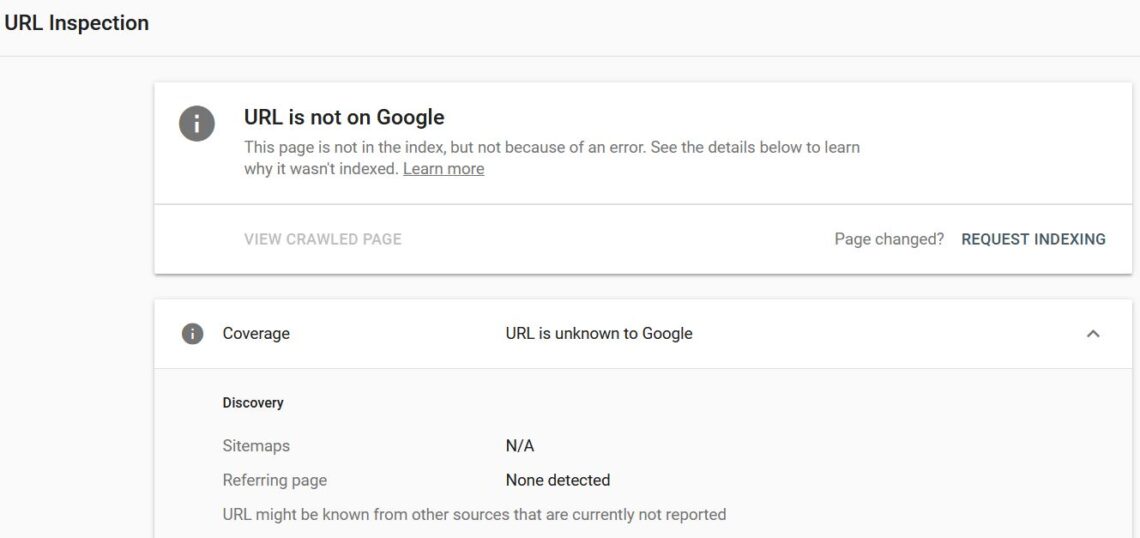Click the 'Page changed?' prompt text
Image resolution: width=1140 pixels, height=538 pixels.
pos(889,239)
